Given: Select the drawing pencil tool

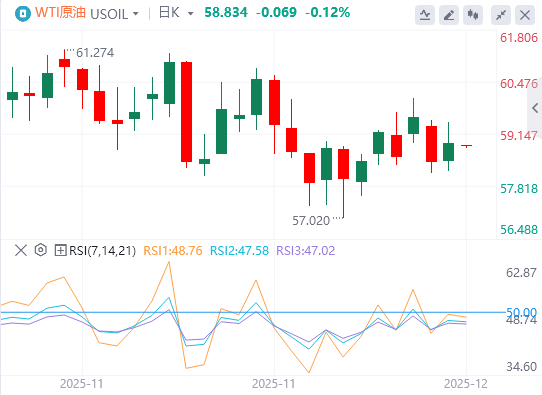Looking at the screenshot, I should (449, 15).
